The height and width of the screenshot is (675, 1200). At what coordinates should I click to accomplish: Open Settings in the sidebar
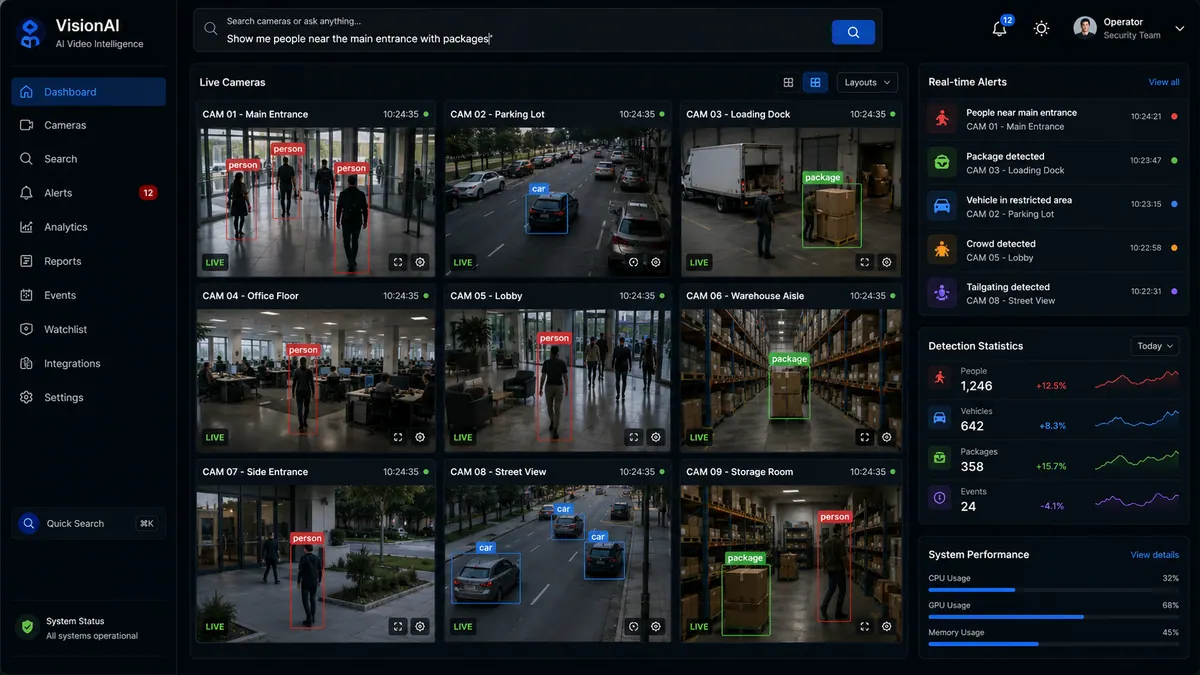pos(89,397)
